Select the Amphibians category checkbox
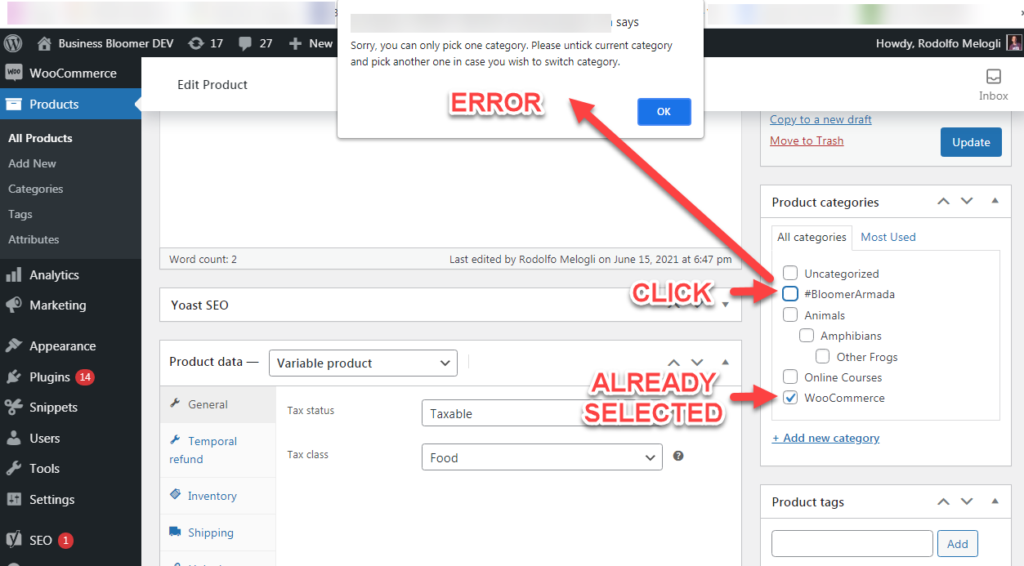Screen dimensions: 1024x566 807,336
